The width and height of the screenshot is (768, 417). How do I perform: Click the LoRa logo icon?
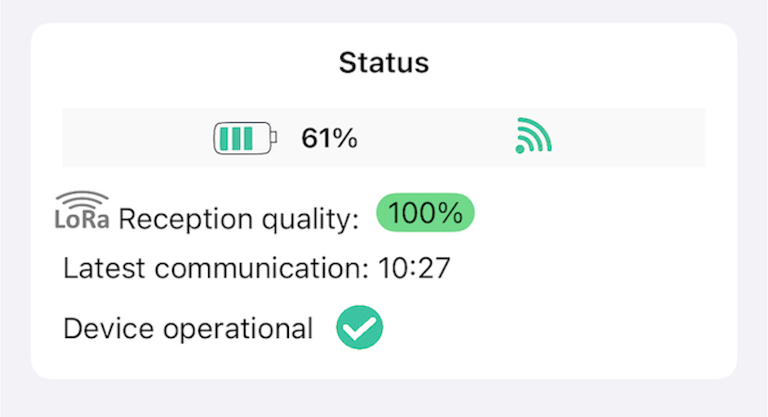coord(82,211)
